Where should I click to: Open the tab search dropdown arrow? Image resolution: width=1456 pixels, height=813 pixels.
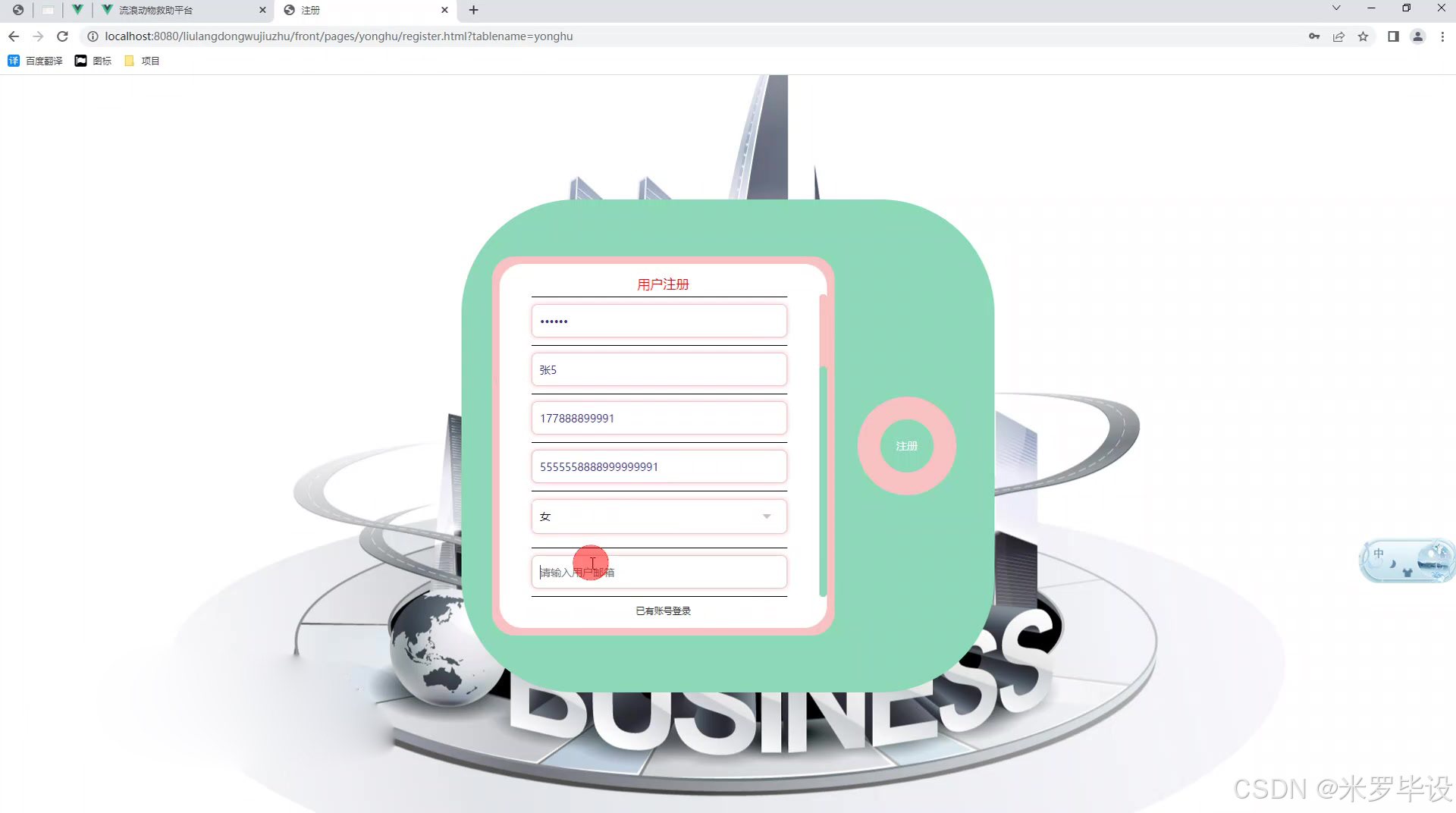(x=1336, y=8)
